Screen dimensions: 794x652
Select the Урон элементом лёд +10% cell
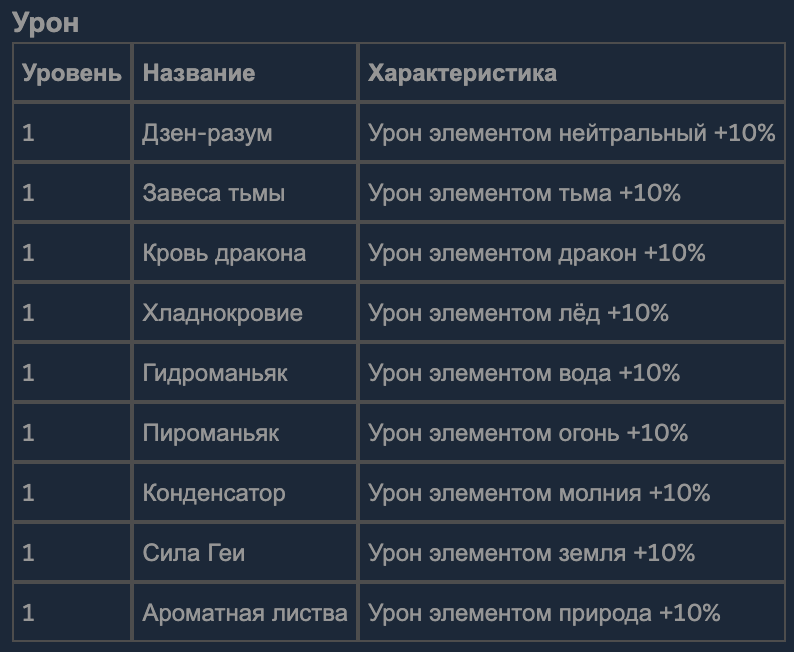click(x=572, y=312)
